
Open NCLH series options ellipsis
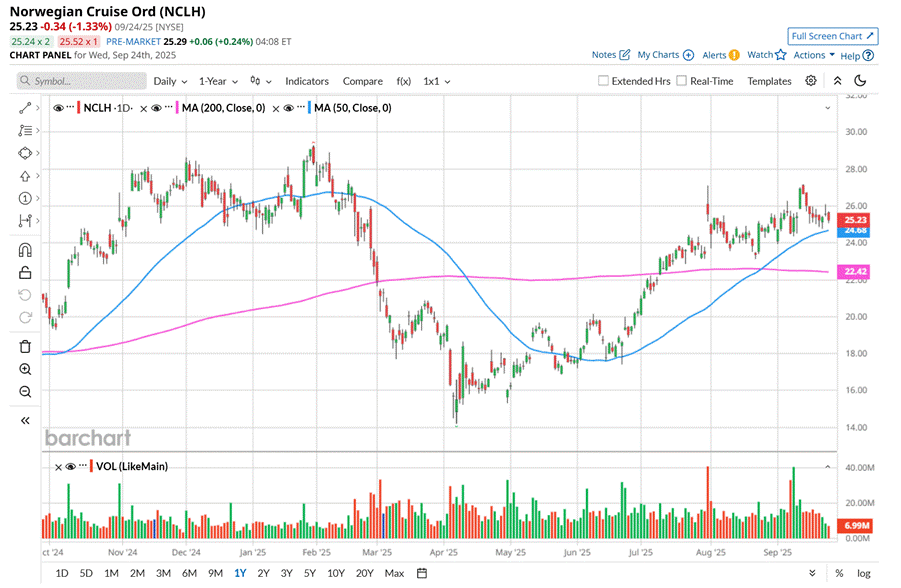(x=70, y=108)
